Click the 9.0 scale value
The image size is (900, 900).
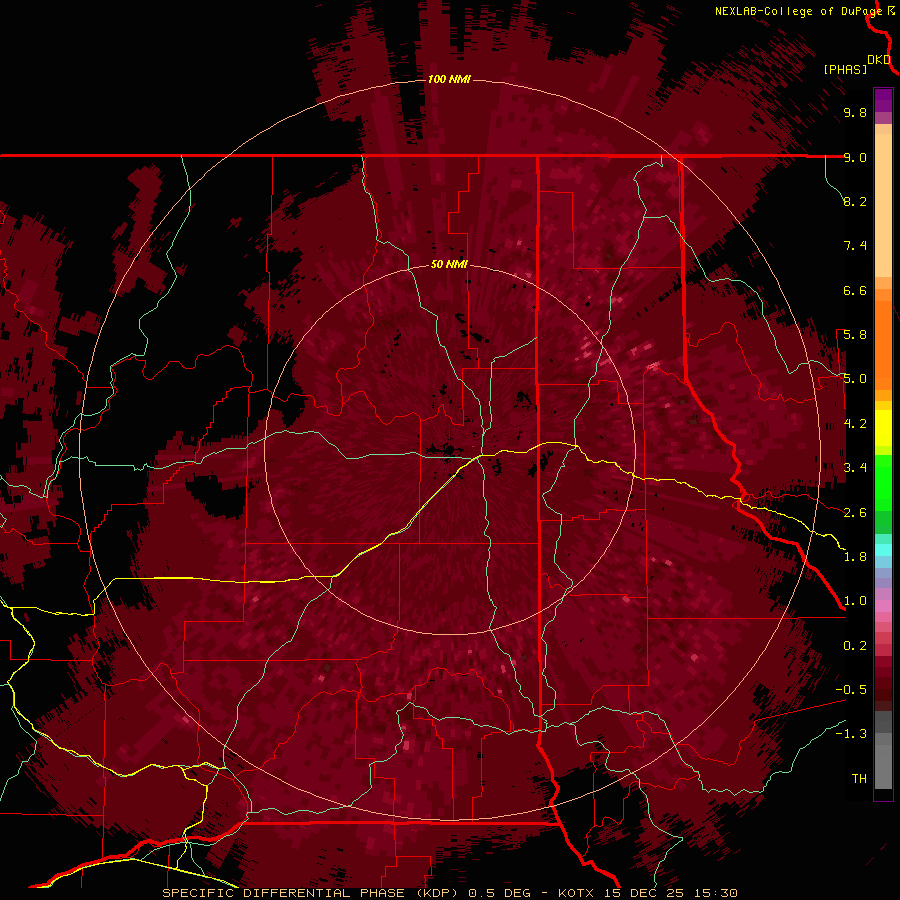(x=855, y=157)
